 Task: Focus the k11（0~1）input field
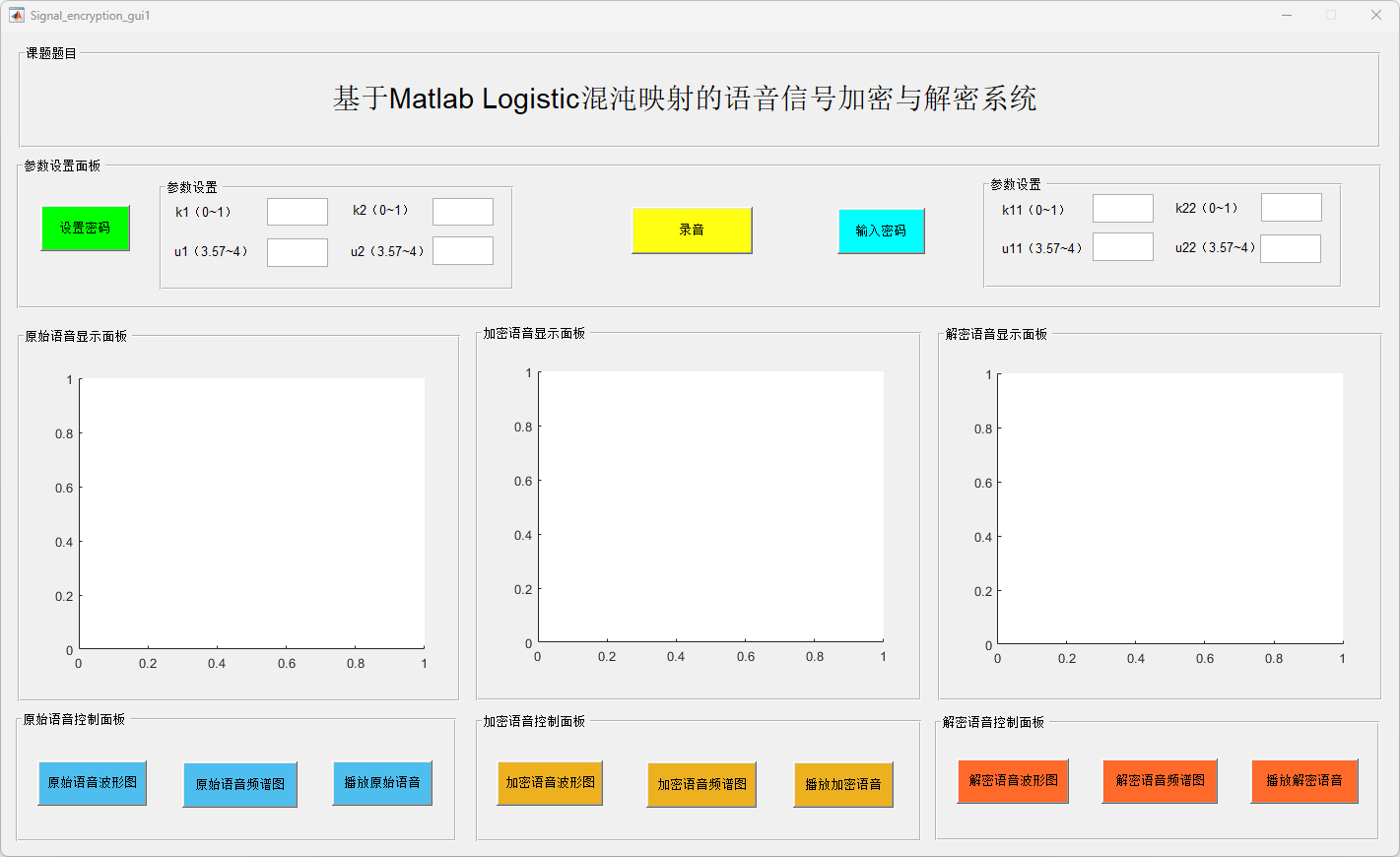(1123, 209)
